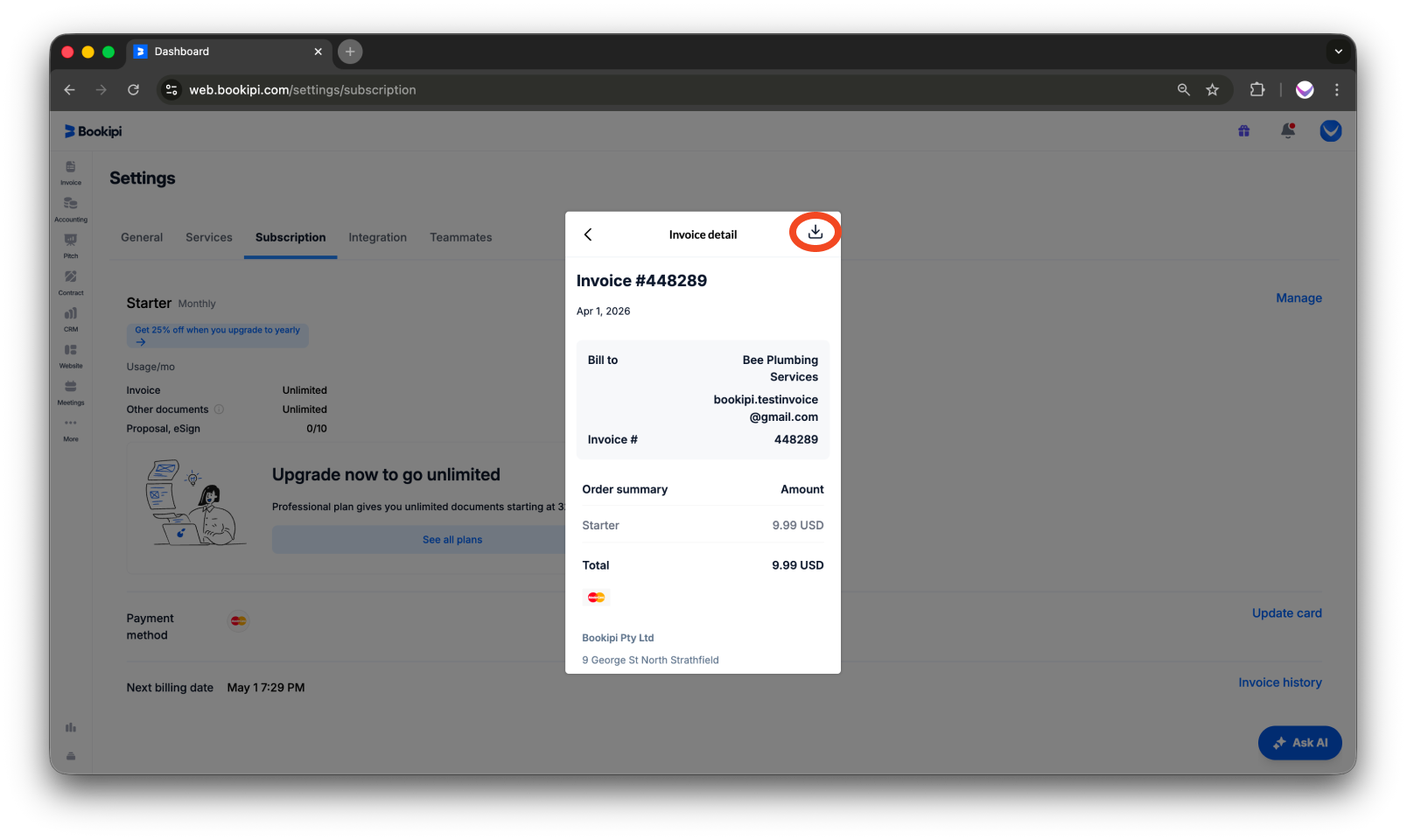
Task: Click the address bar URL
Action: tap(302, 89)
